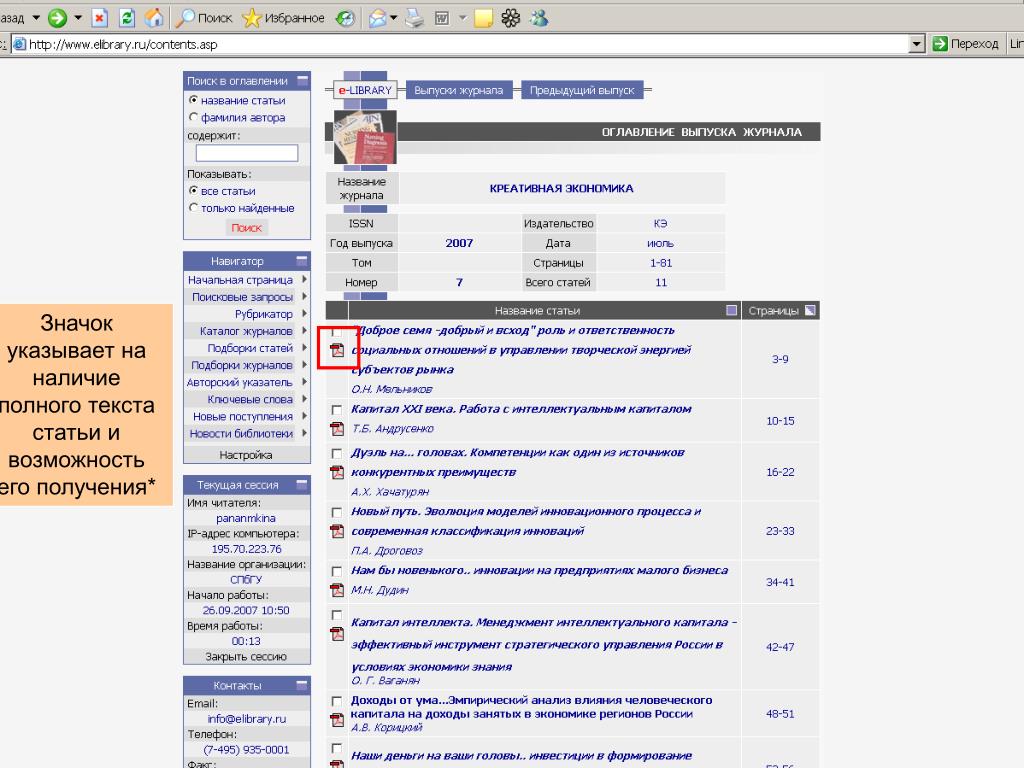Check box for Нам бы новенького article

(336, 571)
